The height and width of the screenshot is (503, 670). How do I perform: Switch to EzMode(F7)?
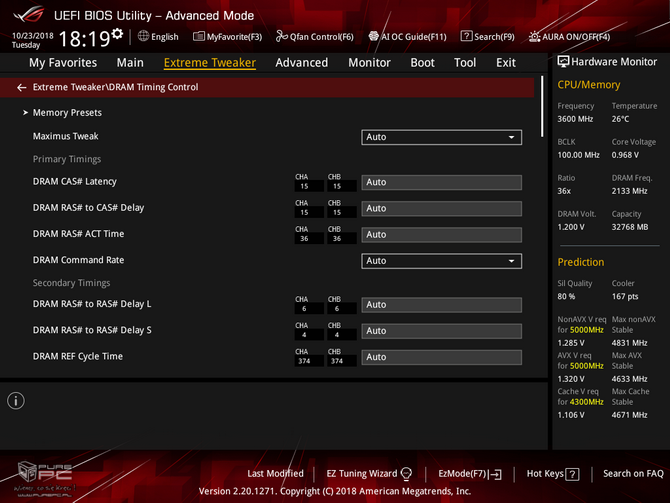click(470, 474)
